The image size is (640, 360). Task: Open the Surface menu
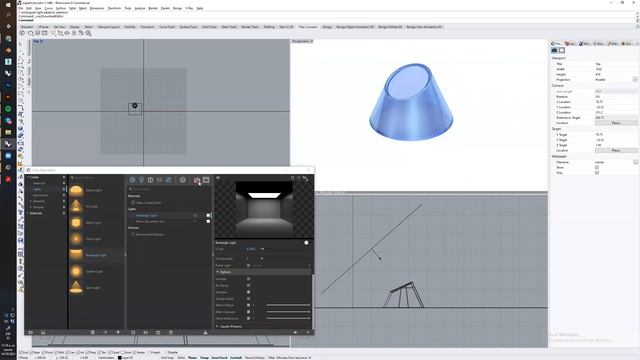(x=60, y=8)
